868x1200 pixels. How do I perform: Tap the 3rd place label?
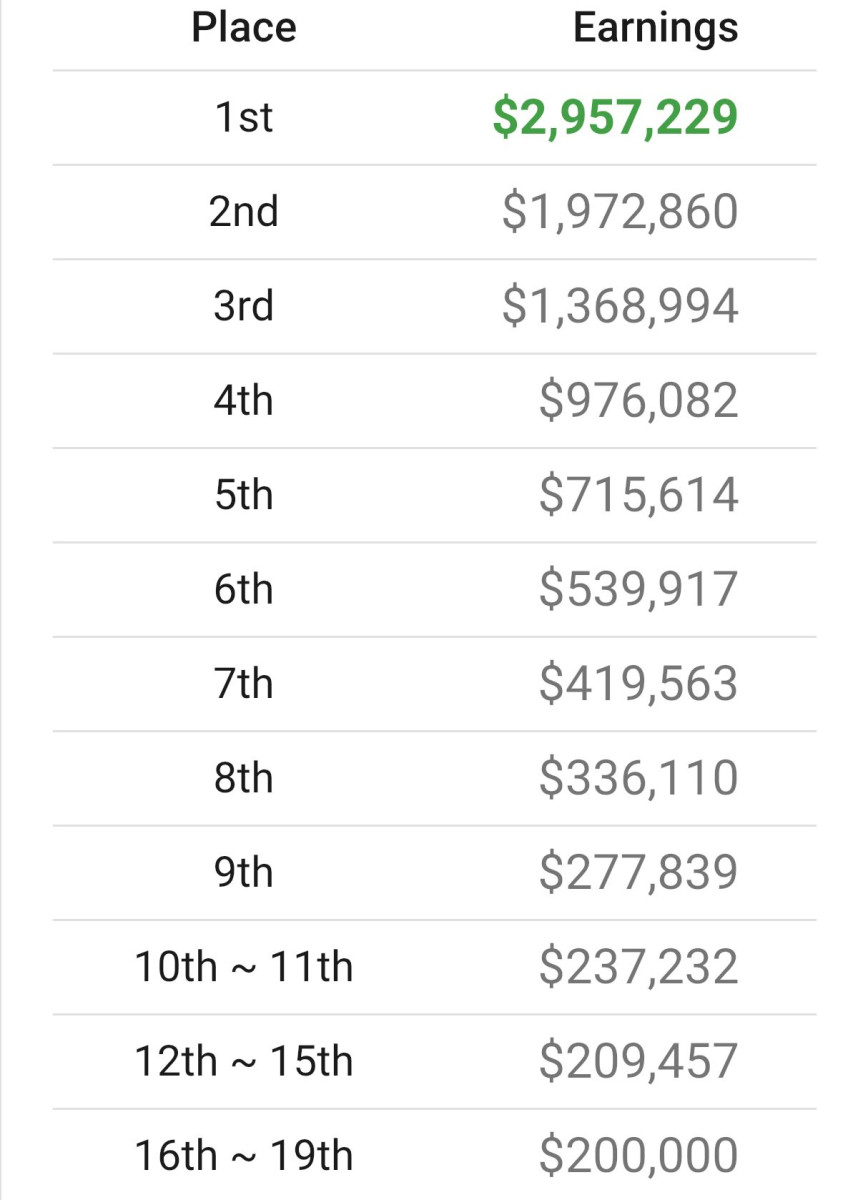[x=244, y=306]
